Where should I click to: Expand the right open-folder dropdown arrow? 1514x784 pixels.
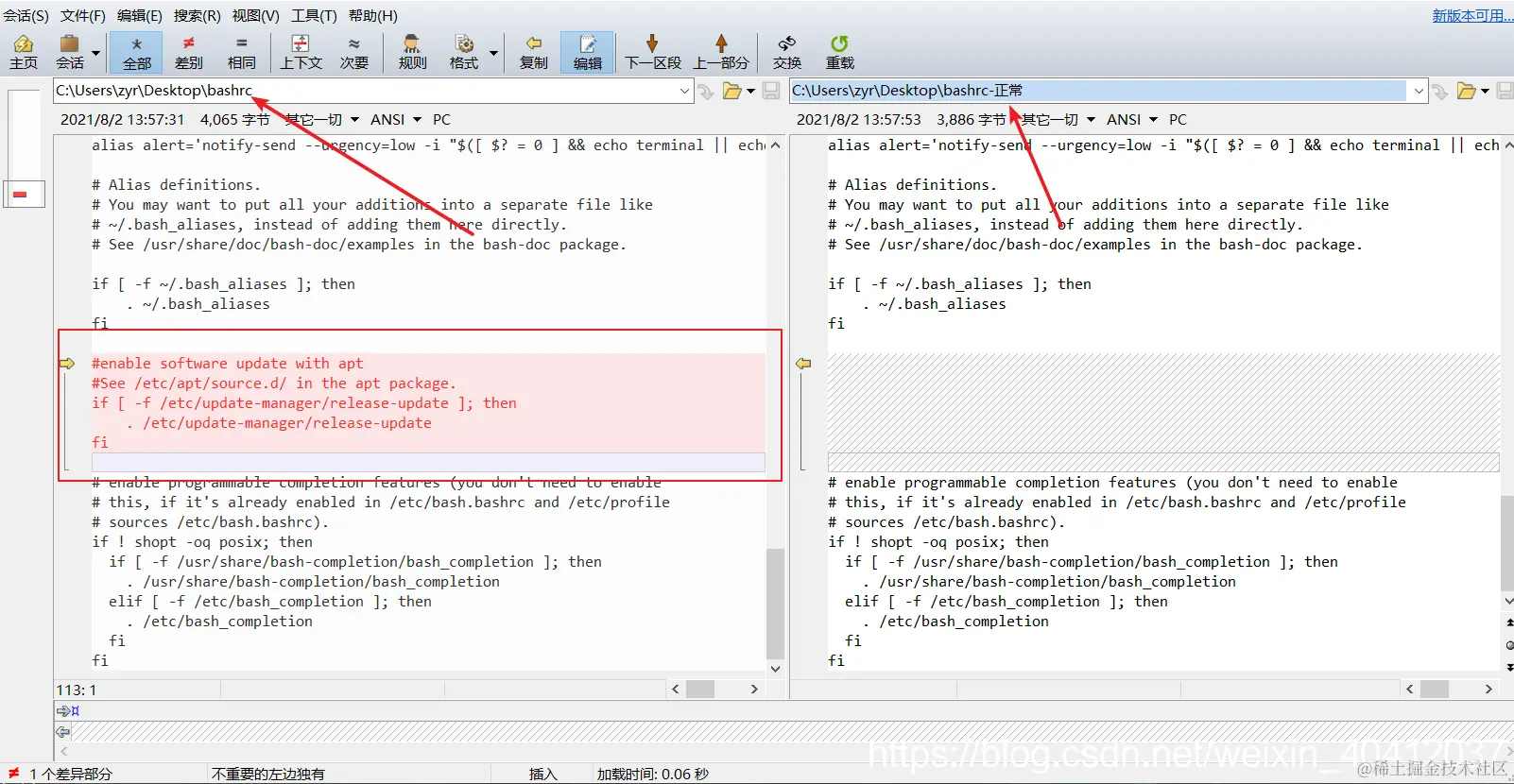click(x=1485, y=91)
